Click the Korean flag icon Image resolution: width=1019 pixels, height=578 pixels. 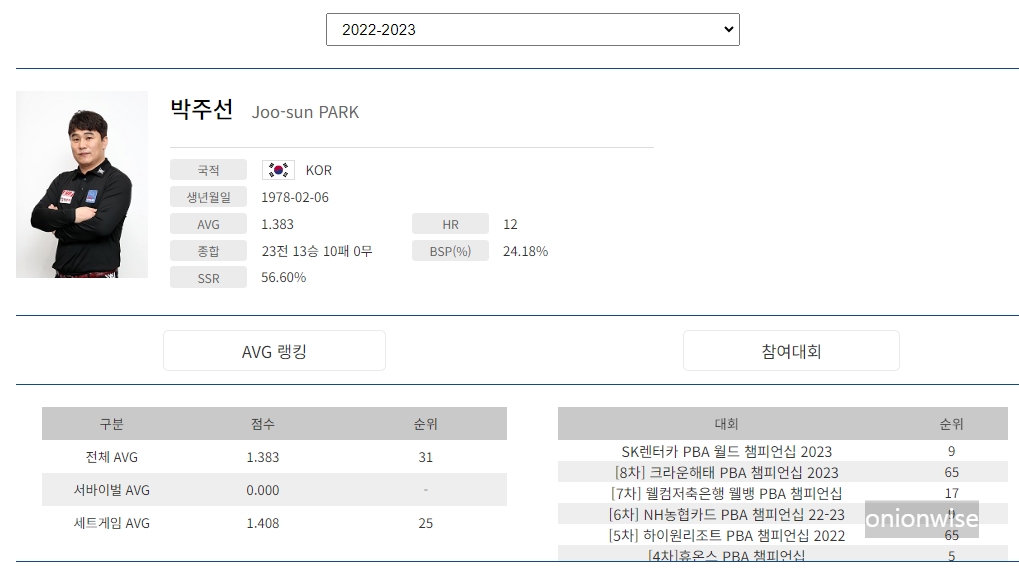click(277, 169)
